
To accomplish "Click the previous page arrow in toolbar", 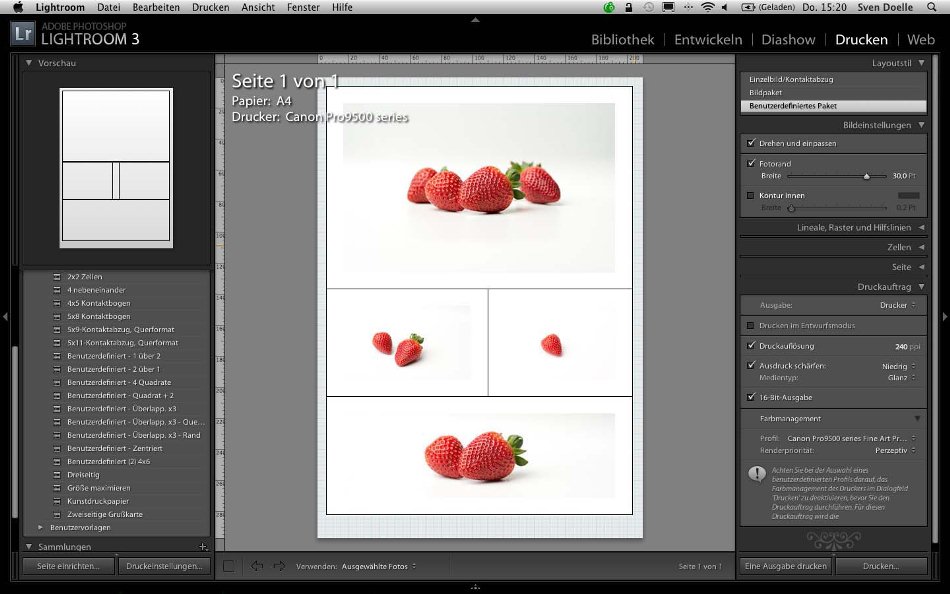I will (257, 566).
